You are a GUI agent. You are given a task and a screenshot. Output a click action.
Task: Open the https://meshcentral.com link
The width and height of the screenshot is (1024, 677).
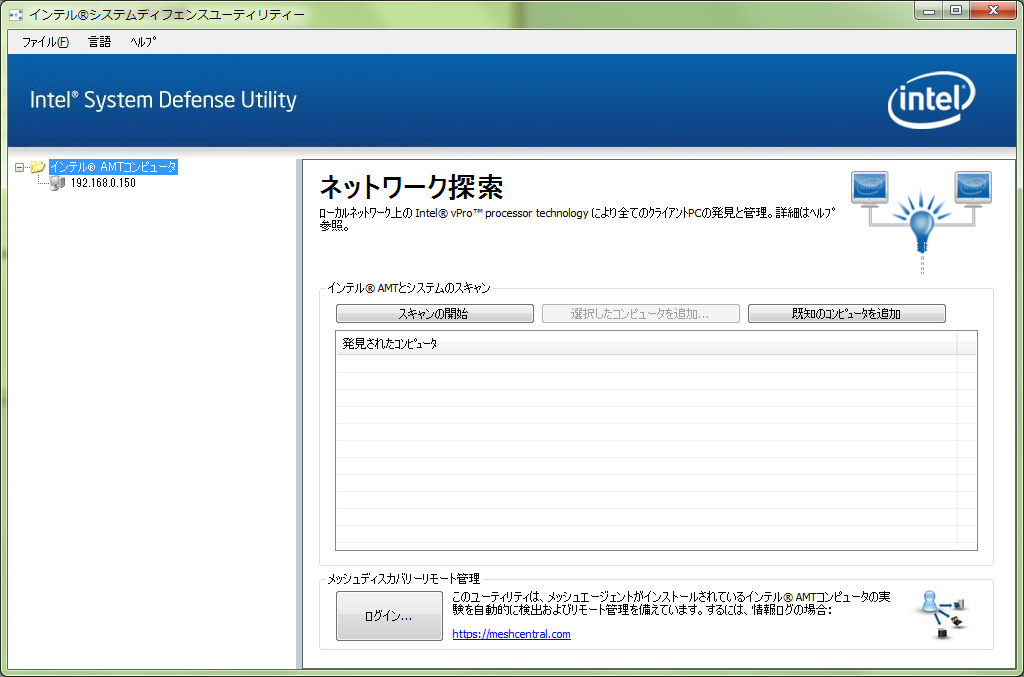[511, 634]
